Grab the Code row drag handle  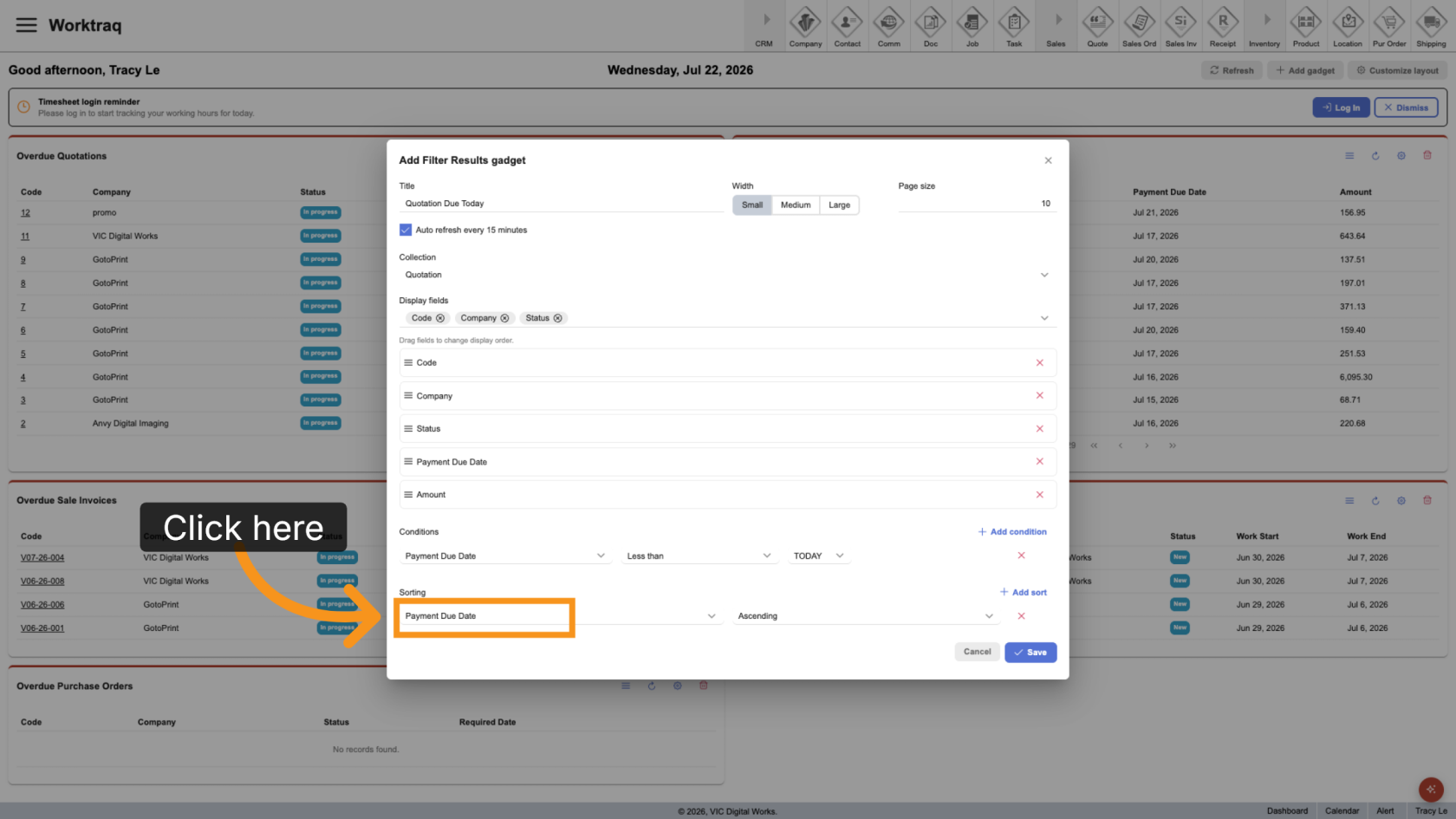[x=408, y=362]
